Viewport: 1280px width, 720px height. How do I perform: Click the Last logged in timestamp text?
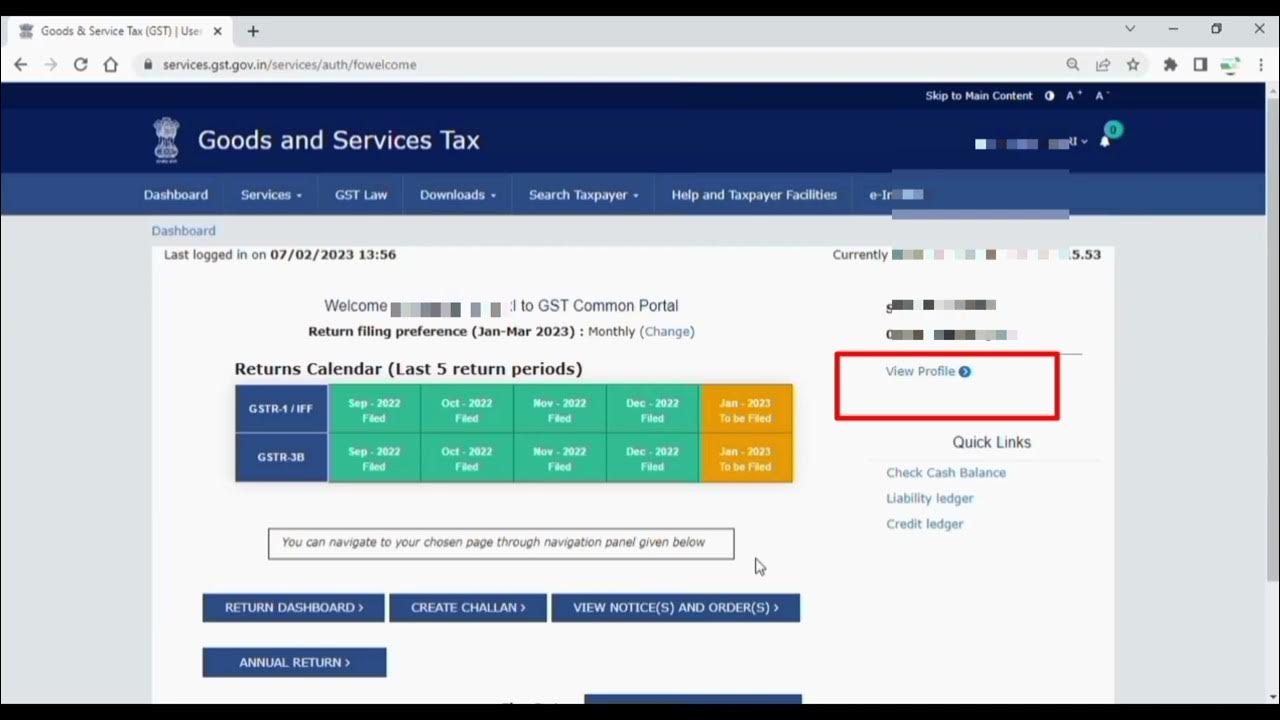point(280,255)
